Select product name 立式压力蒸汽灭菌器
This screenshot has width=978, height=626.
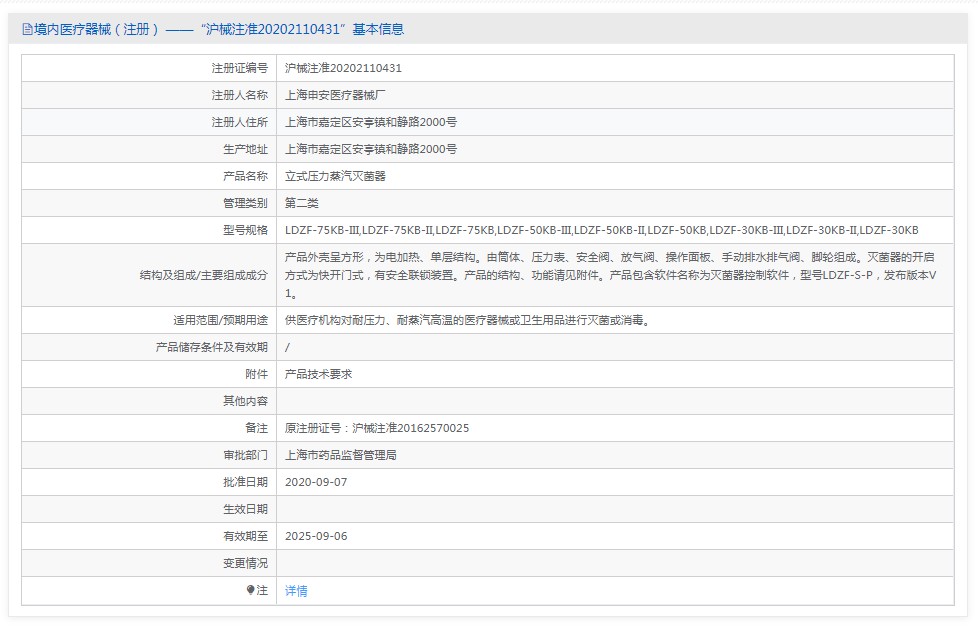[335, 176]
